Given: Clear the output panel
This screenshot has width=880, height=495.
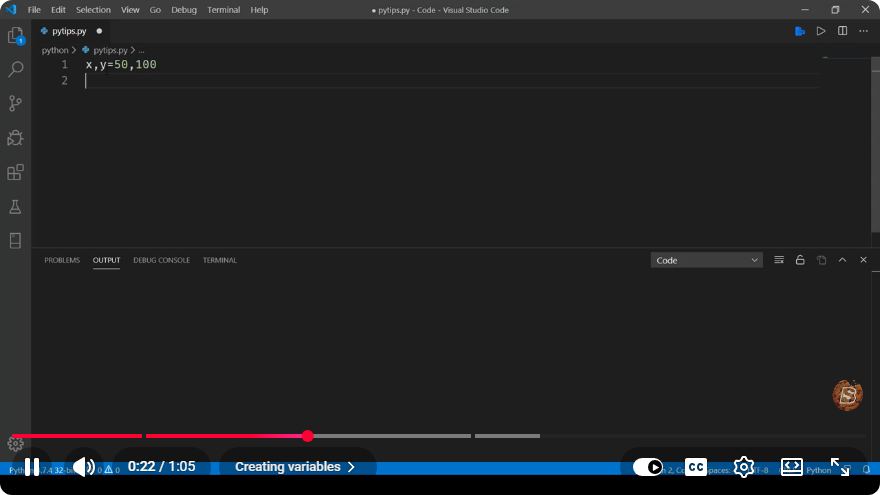Looking at the screenshot, I should click(x=779, y=260).
